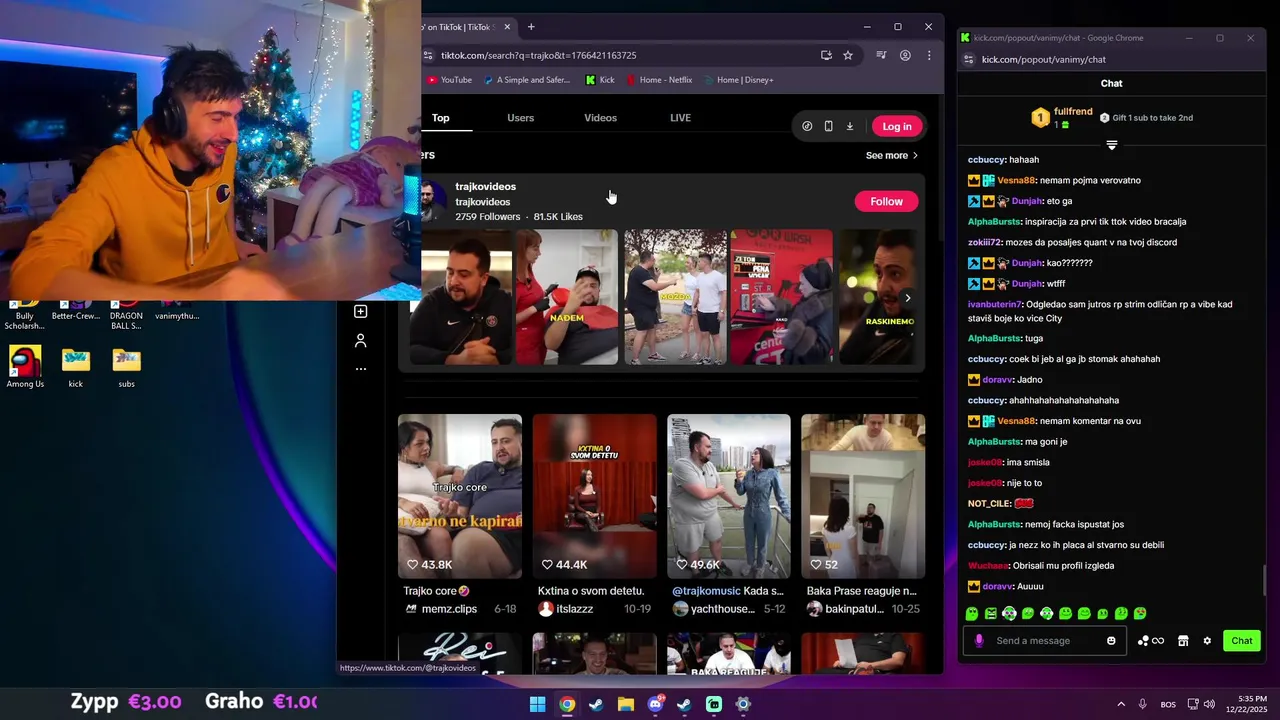The height and width of the screenshot is (720, 1280).
Task: Open Discord from the taskbar
Action: click(x=655, y=704)
